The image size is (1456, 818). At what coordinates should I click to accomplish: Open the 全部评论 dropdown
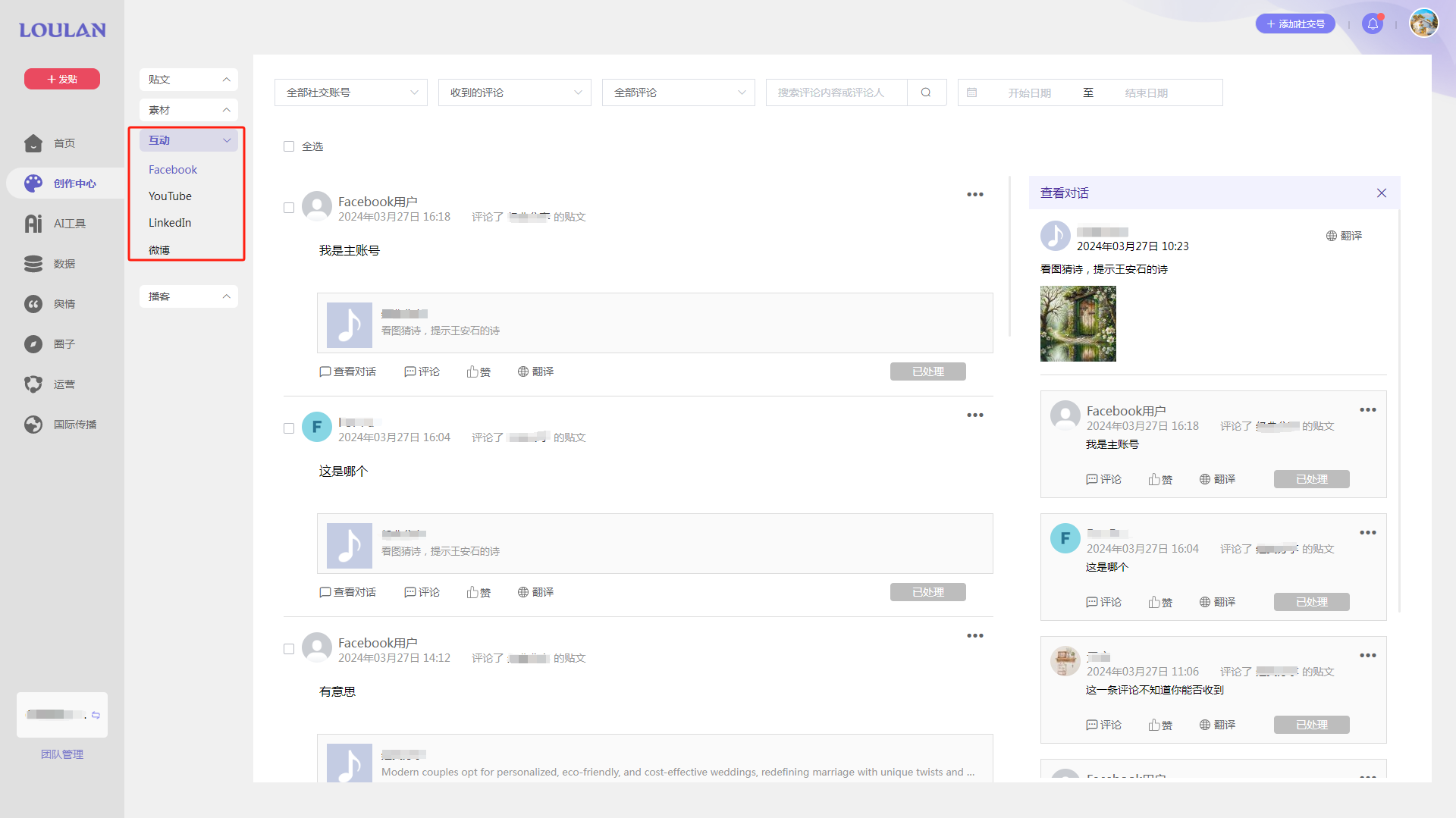[679, 92]
